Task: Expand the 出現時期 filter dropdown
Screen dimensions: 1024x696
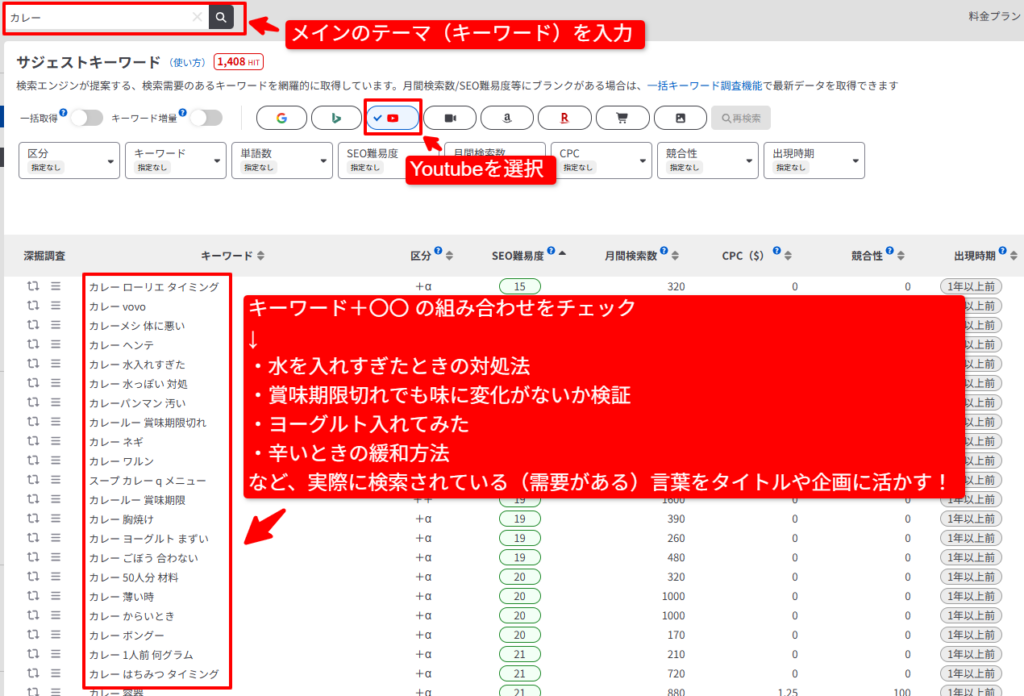Action: pos(813,160)
